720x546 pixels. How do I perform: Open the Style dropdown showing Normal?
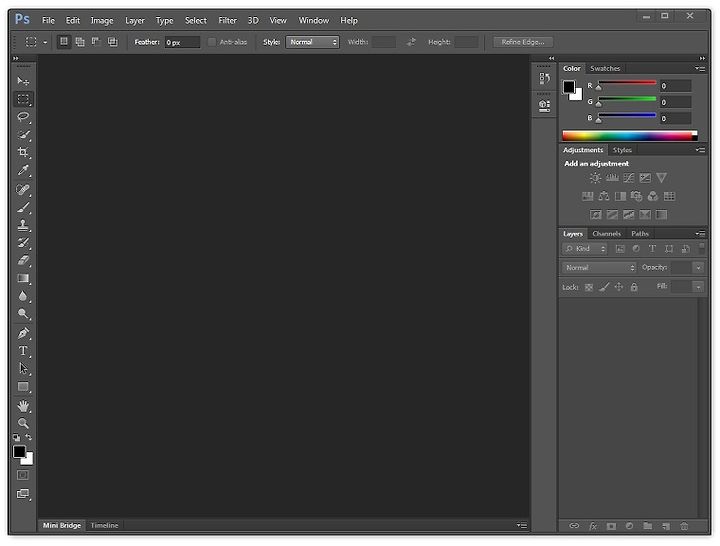tap(312, 42)
